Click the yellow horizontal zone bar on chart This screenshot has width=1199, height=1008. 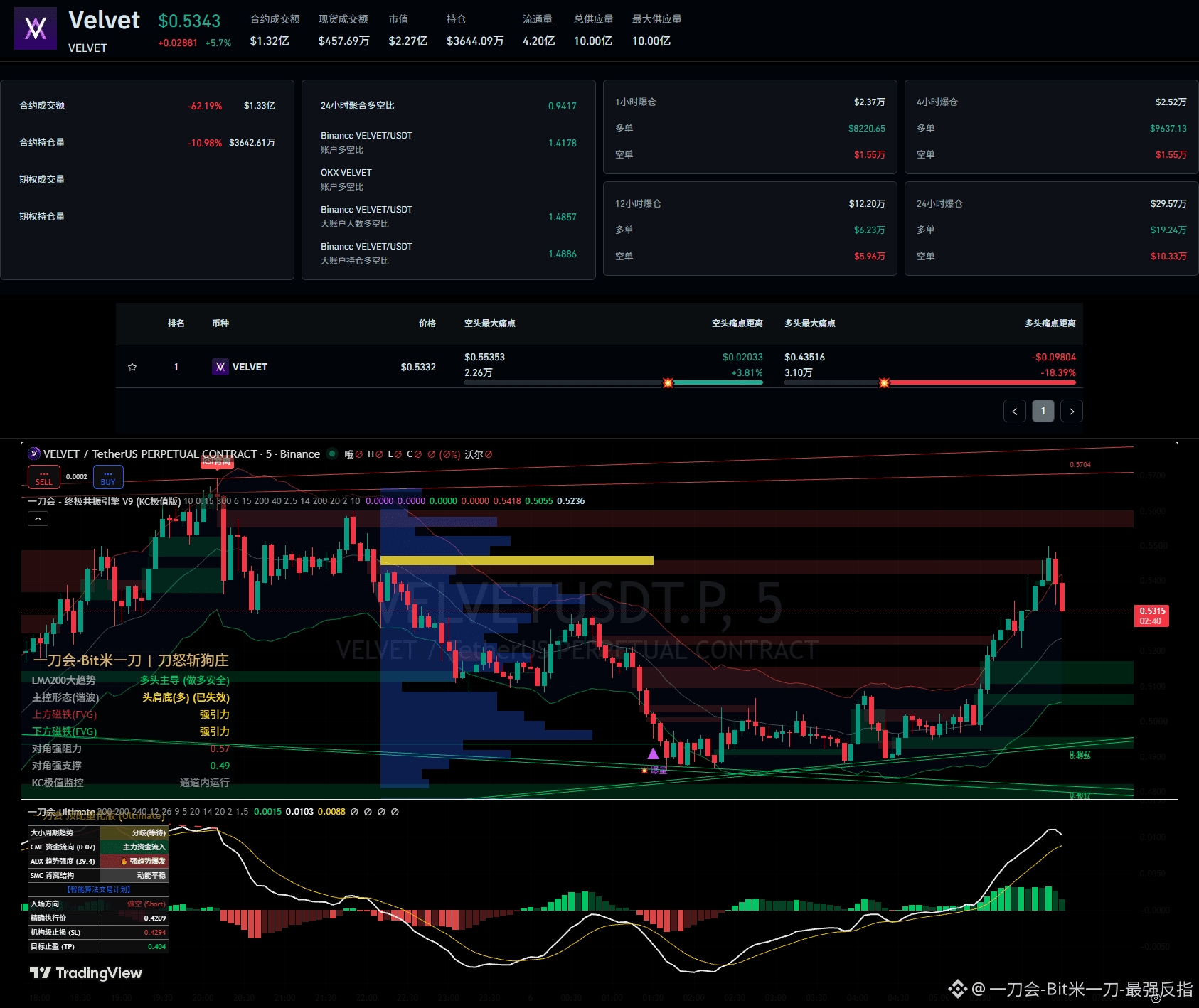click(517, 560)
